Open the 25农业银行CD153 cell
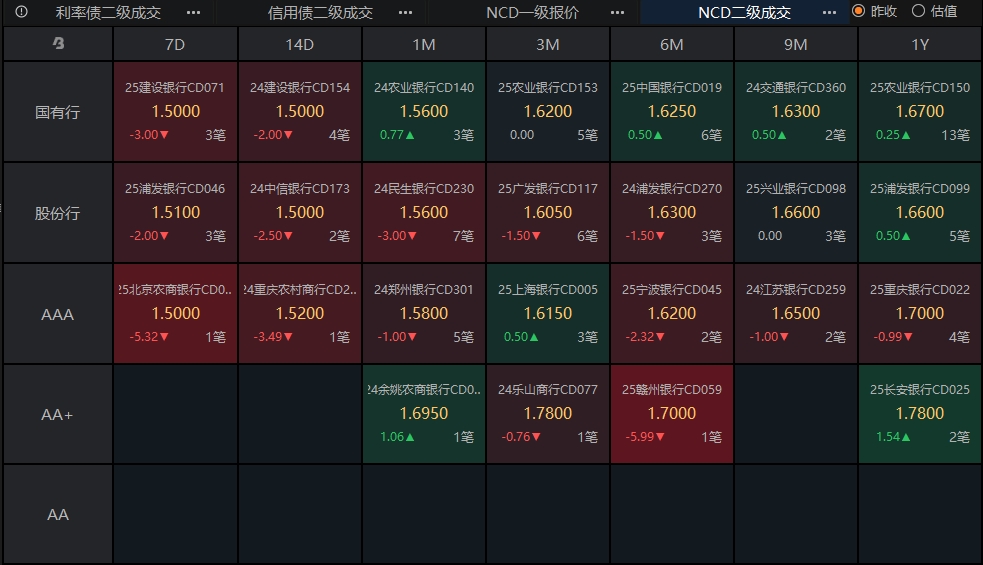 (548, 112)
